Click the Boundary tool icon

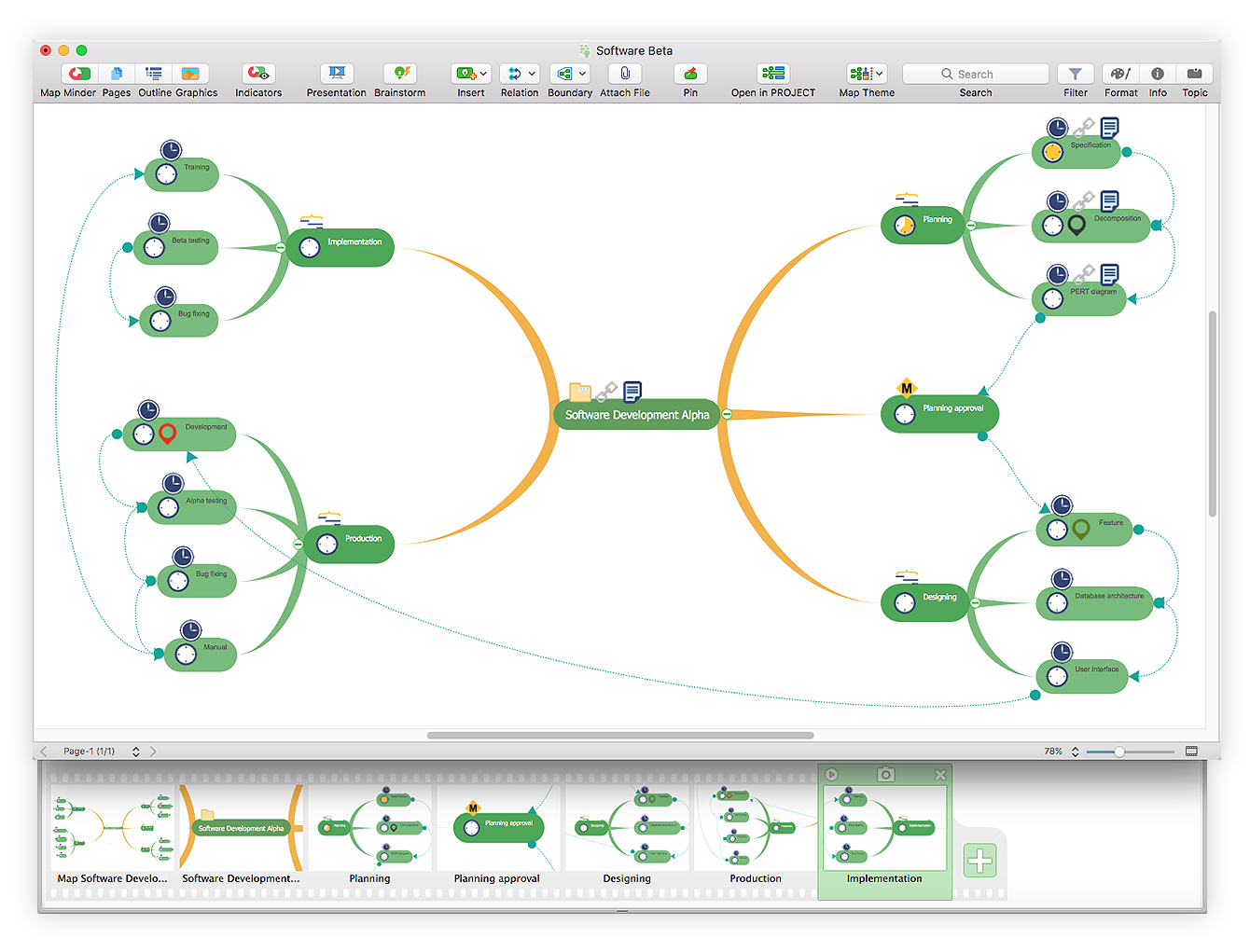pos(564,74)
